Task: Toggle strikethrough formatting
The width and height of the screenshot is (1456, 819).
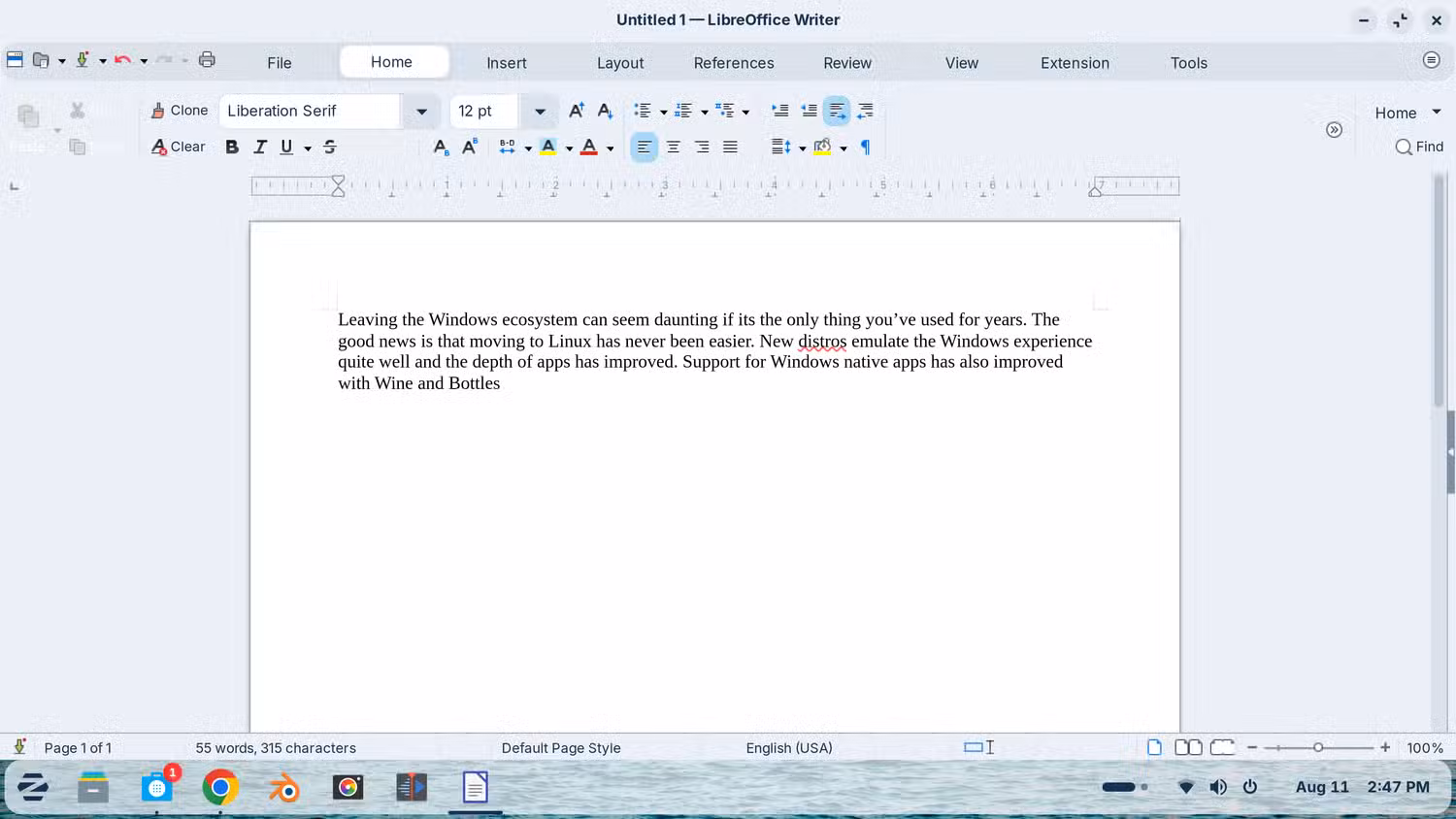Action: point(330,147)
